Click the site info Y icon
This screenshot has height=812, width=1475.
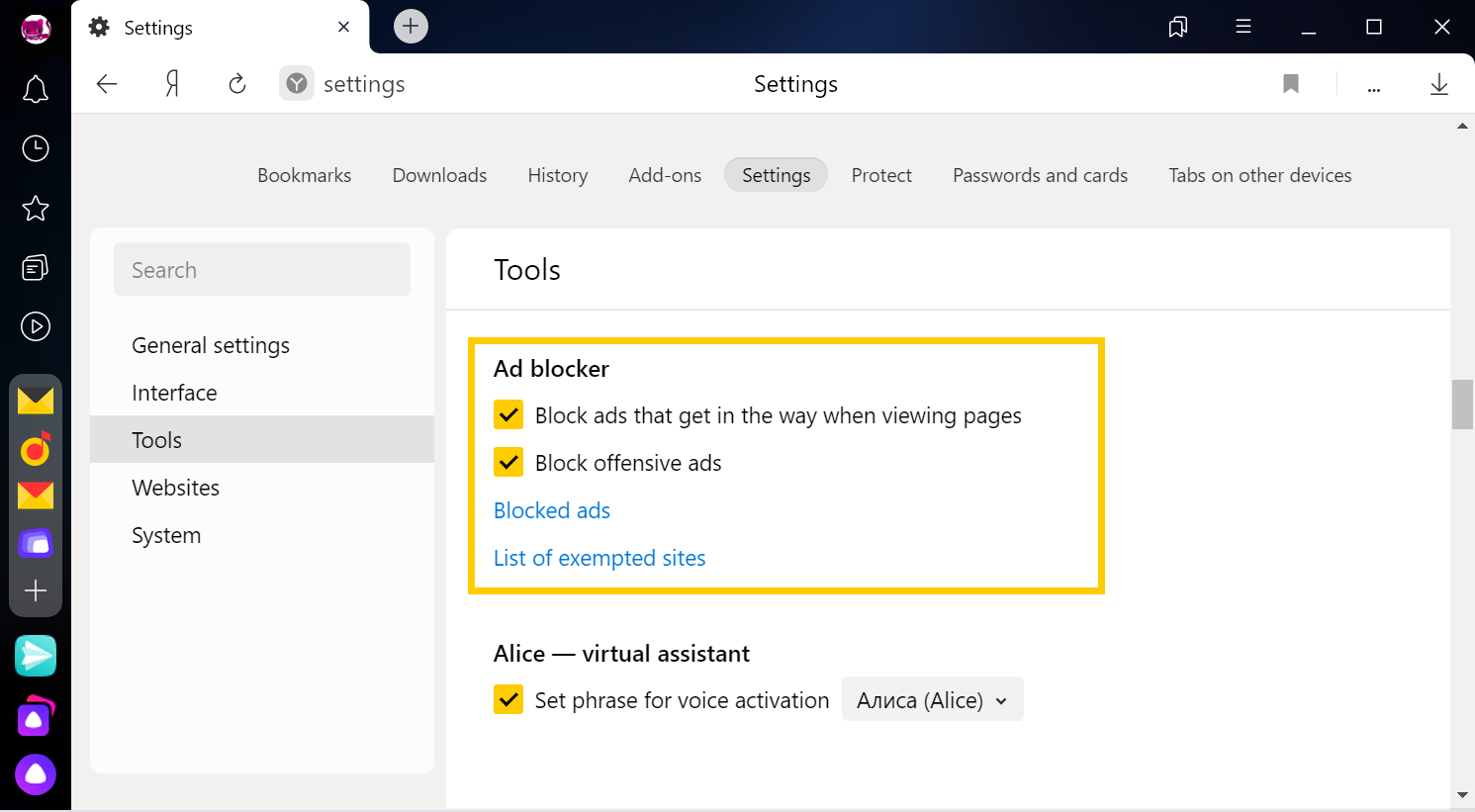click(297, 84)
